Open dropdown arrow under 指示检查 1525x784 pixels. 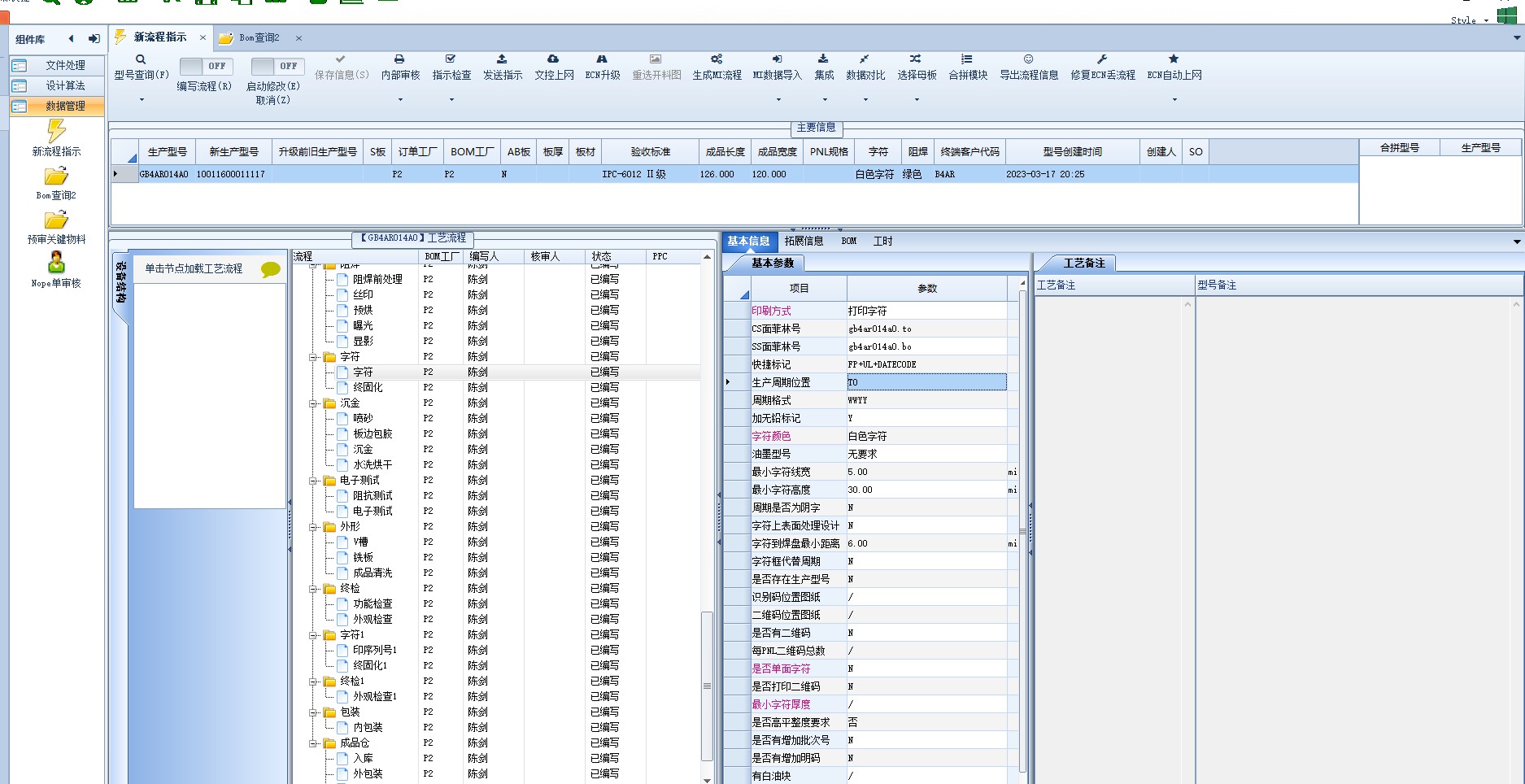tap(451, 100)
